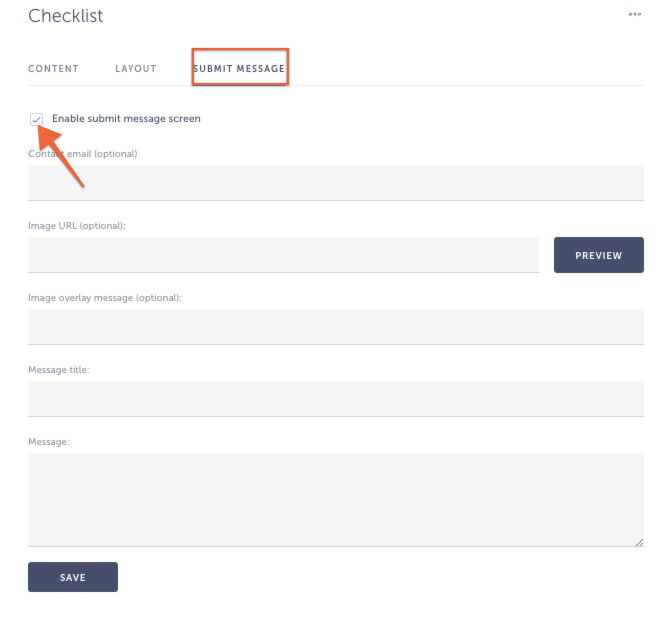Toggle the Enable submit message screen checkbox
This screenshot has height=617, width=670.
point(36,119)
